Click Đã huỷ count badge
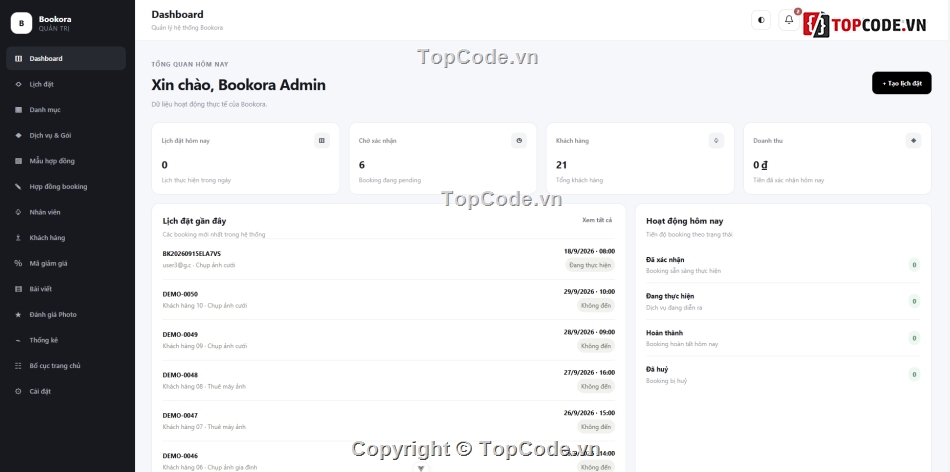This screenshot has width=950, height=472. pyautogui.click(x=914, y=374)
